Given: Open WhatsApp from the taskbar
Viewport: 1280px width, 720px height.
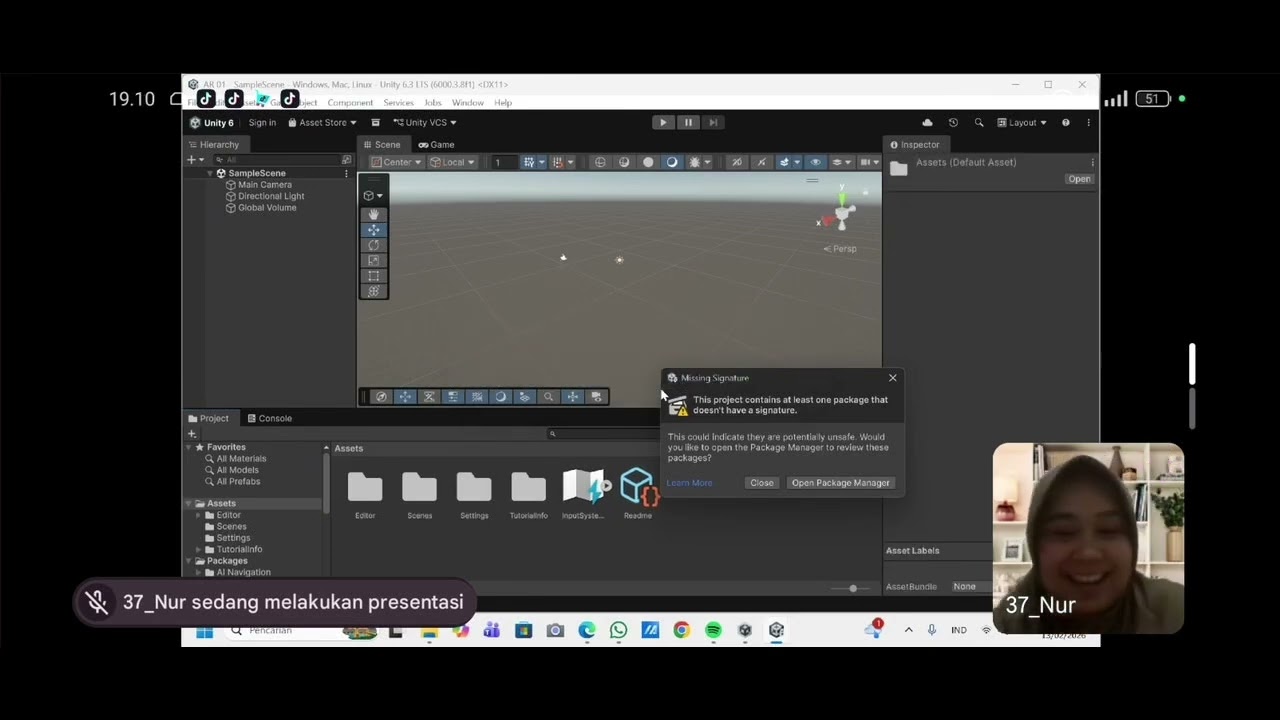Looking at the screenshot, I should pos(618,630).
